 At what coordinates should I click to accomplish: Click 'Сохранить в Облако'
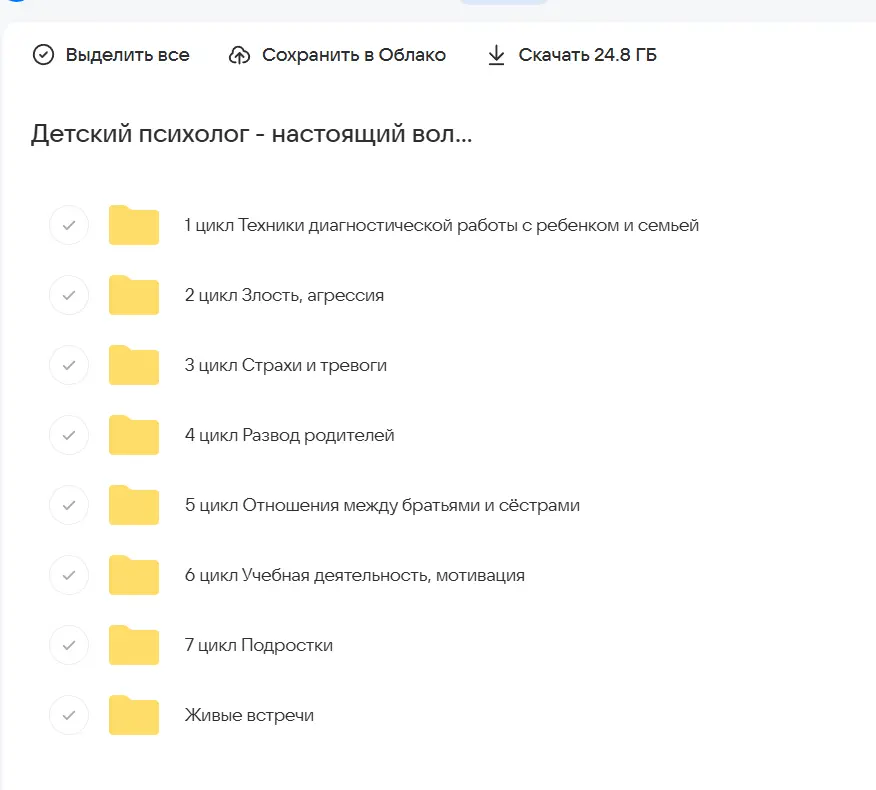click(x=353, y=55)
